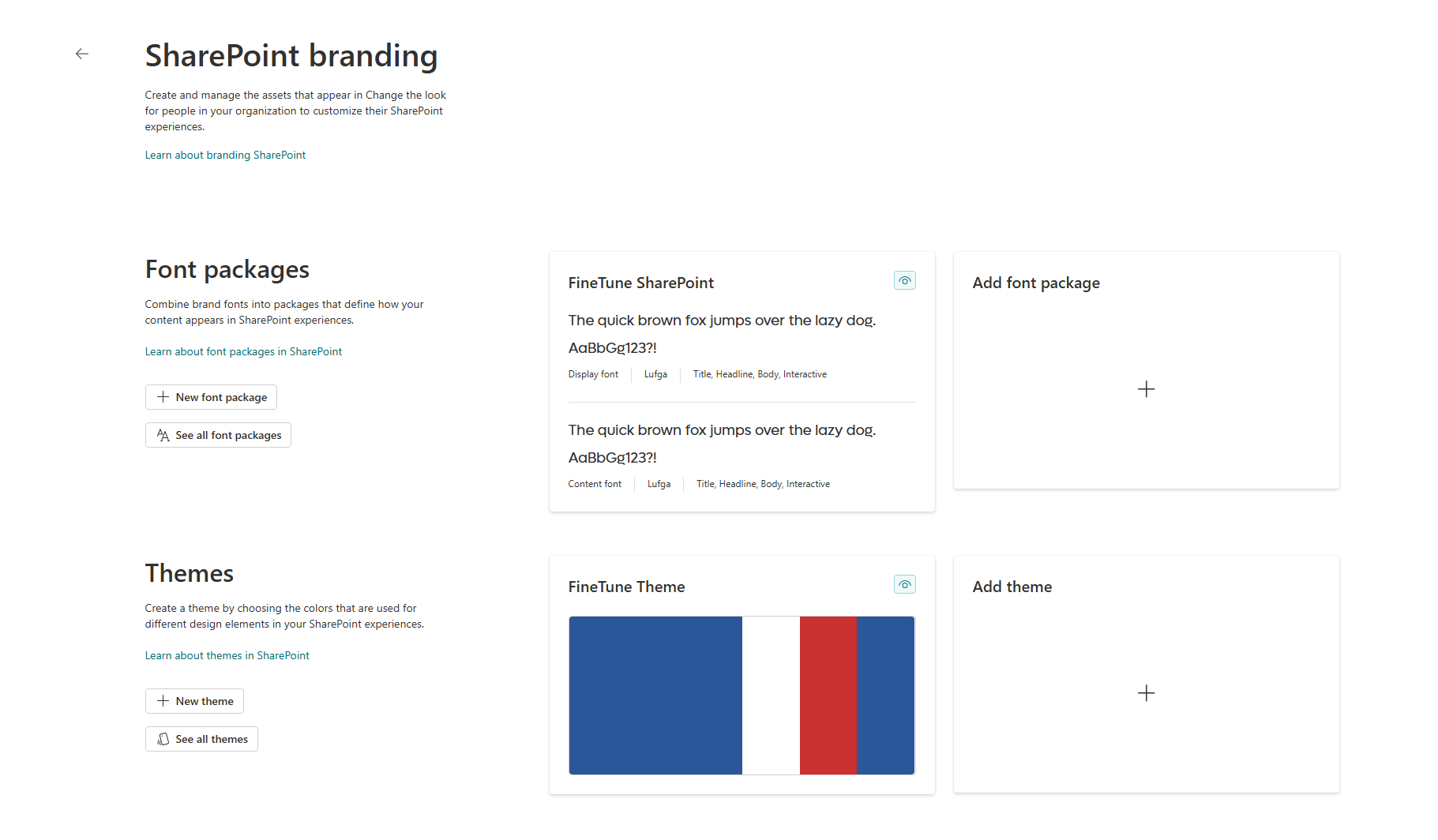Image resolution: width=1438 pixels, height=840 pixels.
Task: Open See all themes
Action: tap(201, 739)
